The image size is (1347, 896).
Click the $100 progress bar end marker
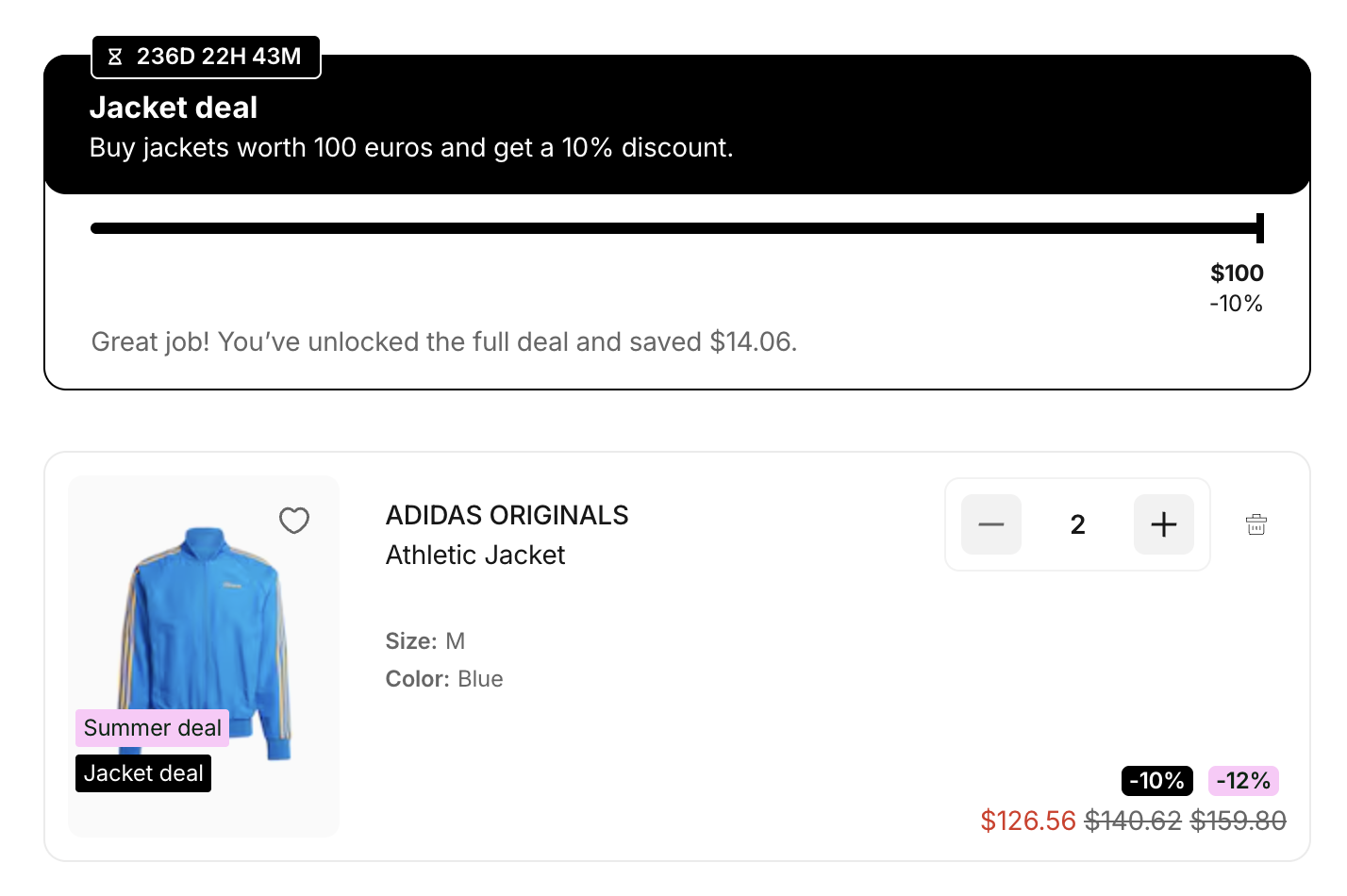1259,228
